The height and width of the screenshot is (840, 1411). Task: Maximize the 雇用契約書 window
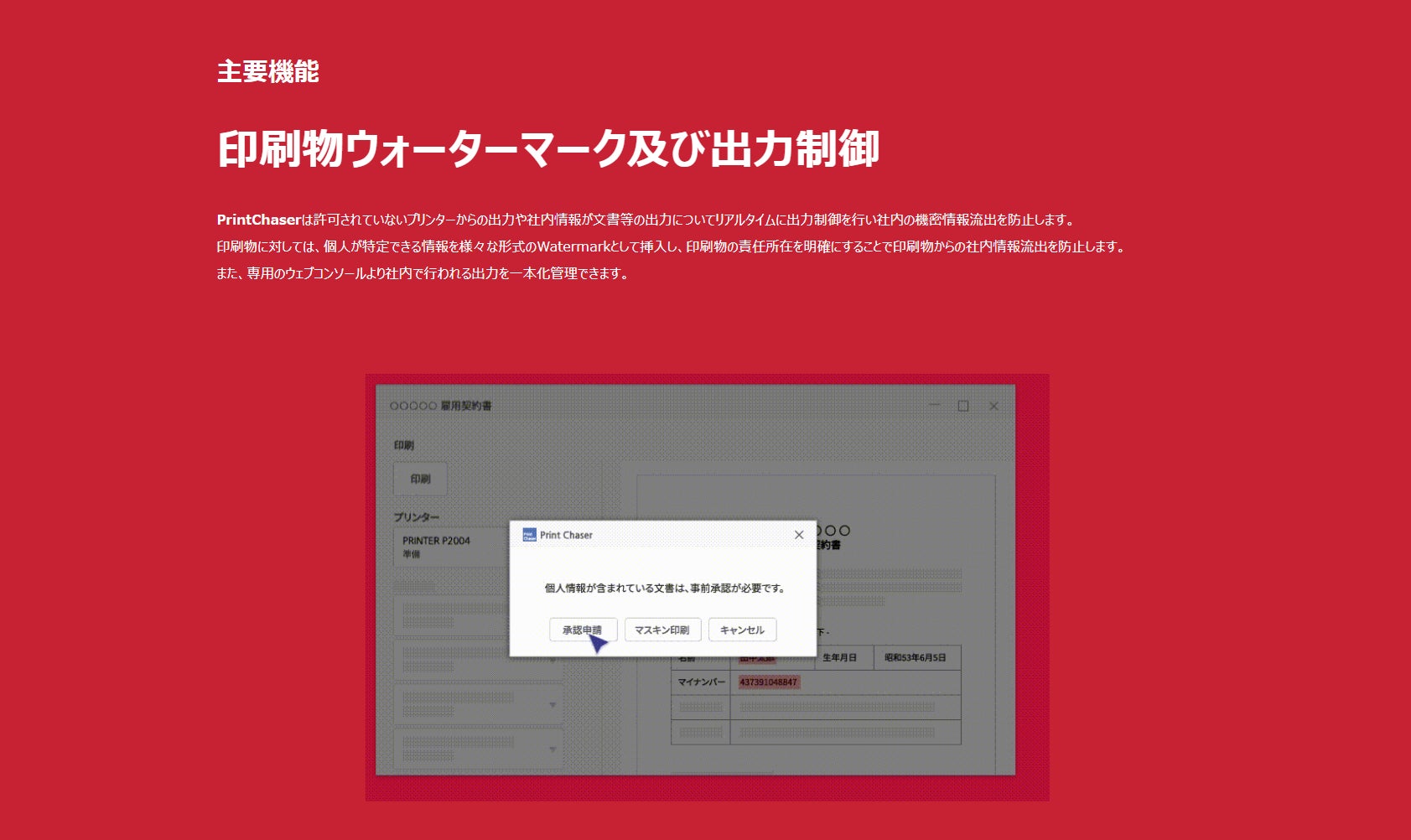(x=963, y=406)
